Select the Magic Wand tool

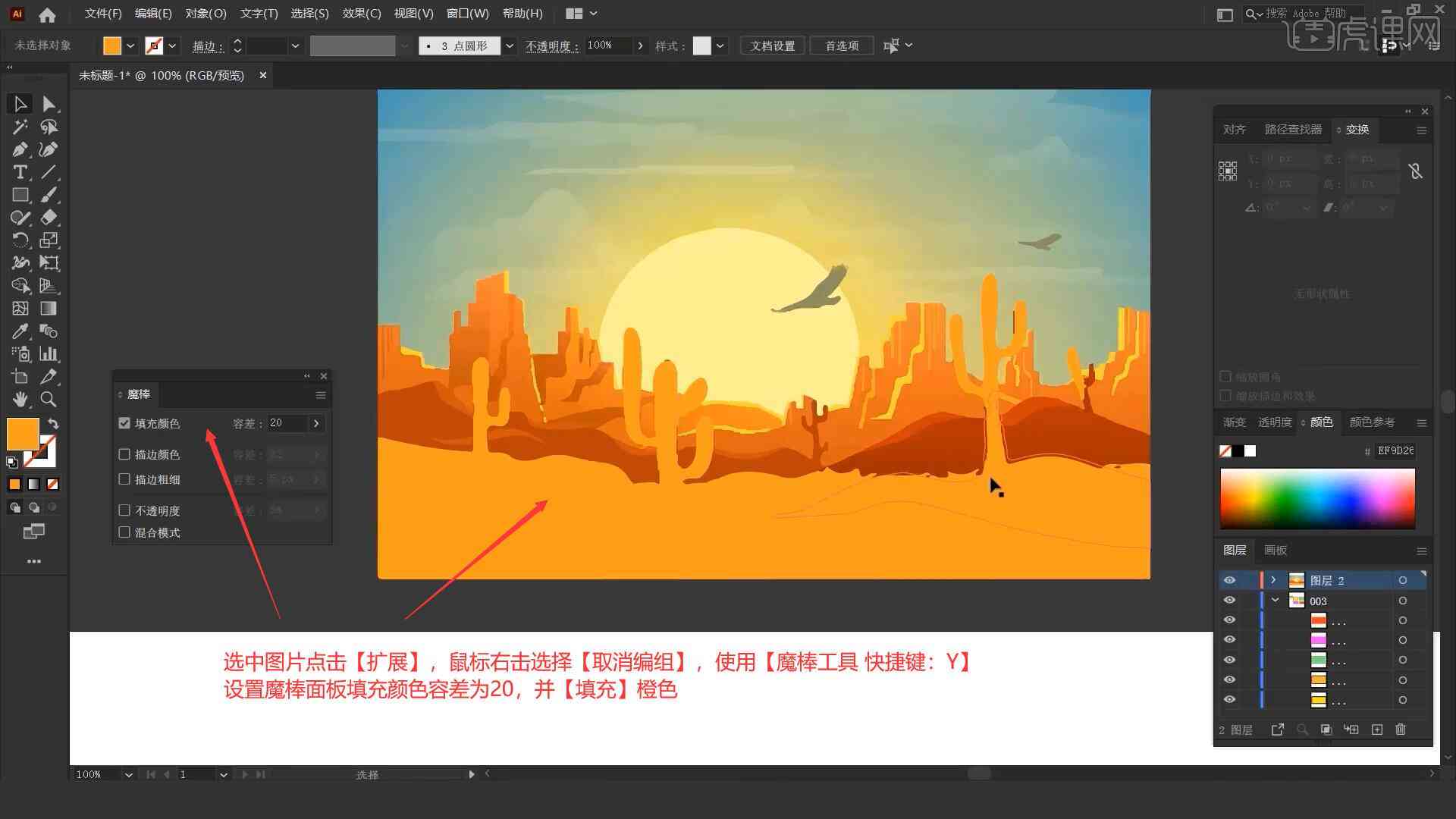click(18, 126)
